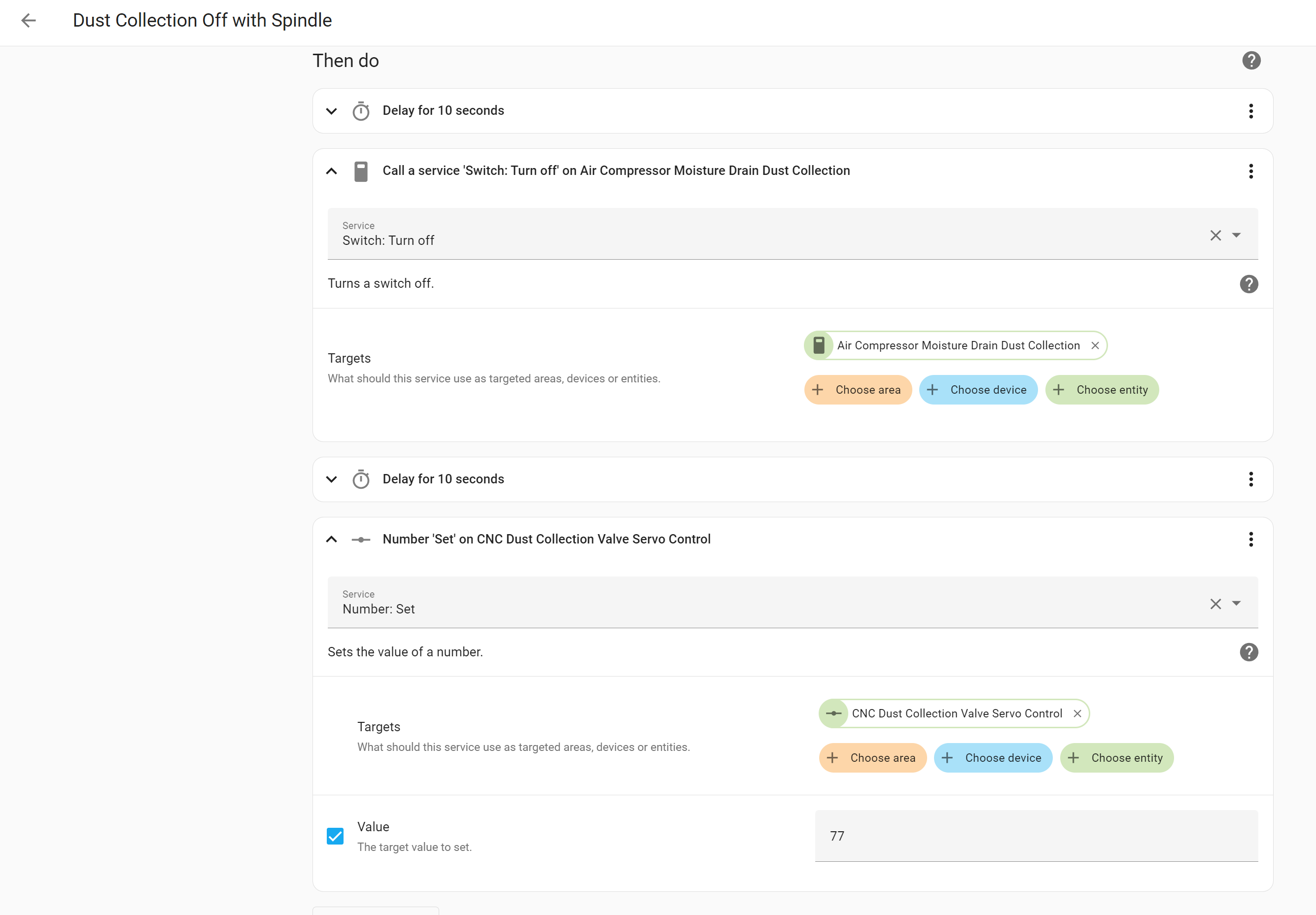Click the slider icon beside the Number 'Set' header
Viewport: 1316px width, 915px height.
pos(361,539)
